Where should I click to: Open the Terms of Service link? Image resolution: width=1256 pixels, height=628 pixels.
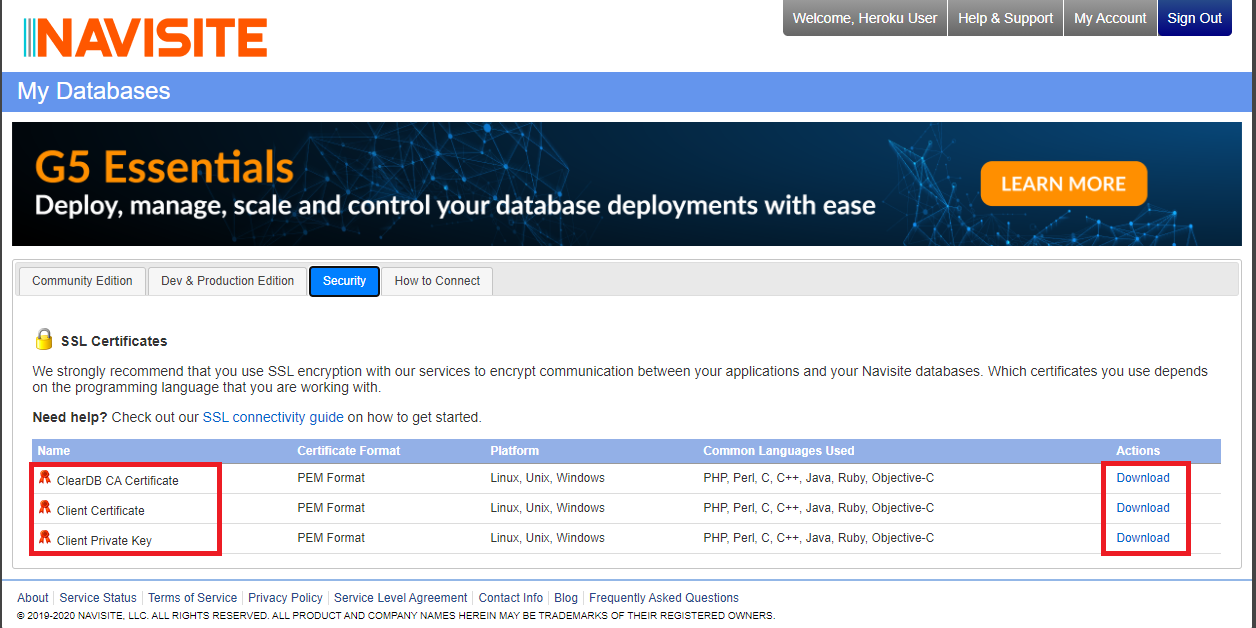pos(193,598)
